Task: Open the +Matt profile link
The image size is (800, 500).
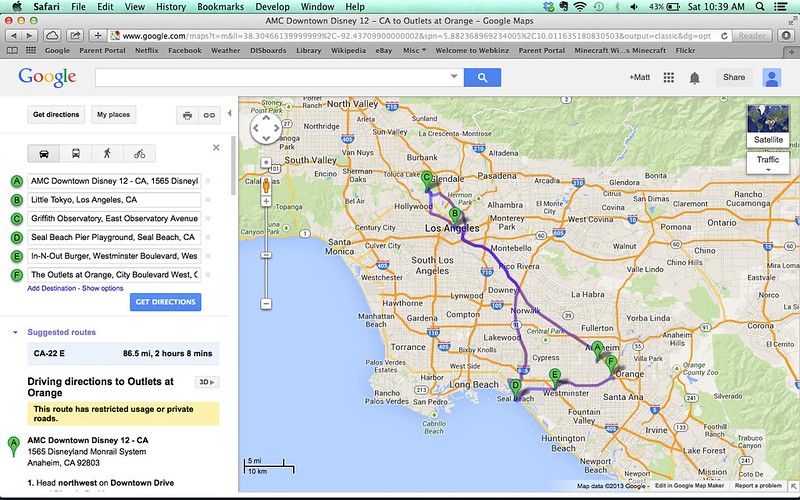Action: 639,78
